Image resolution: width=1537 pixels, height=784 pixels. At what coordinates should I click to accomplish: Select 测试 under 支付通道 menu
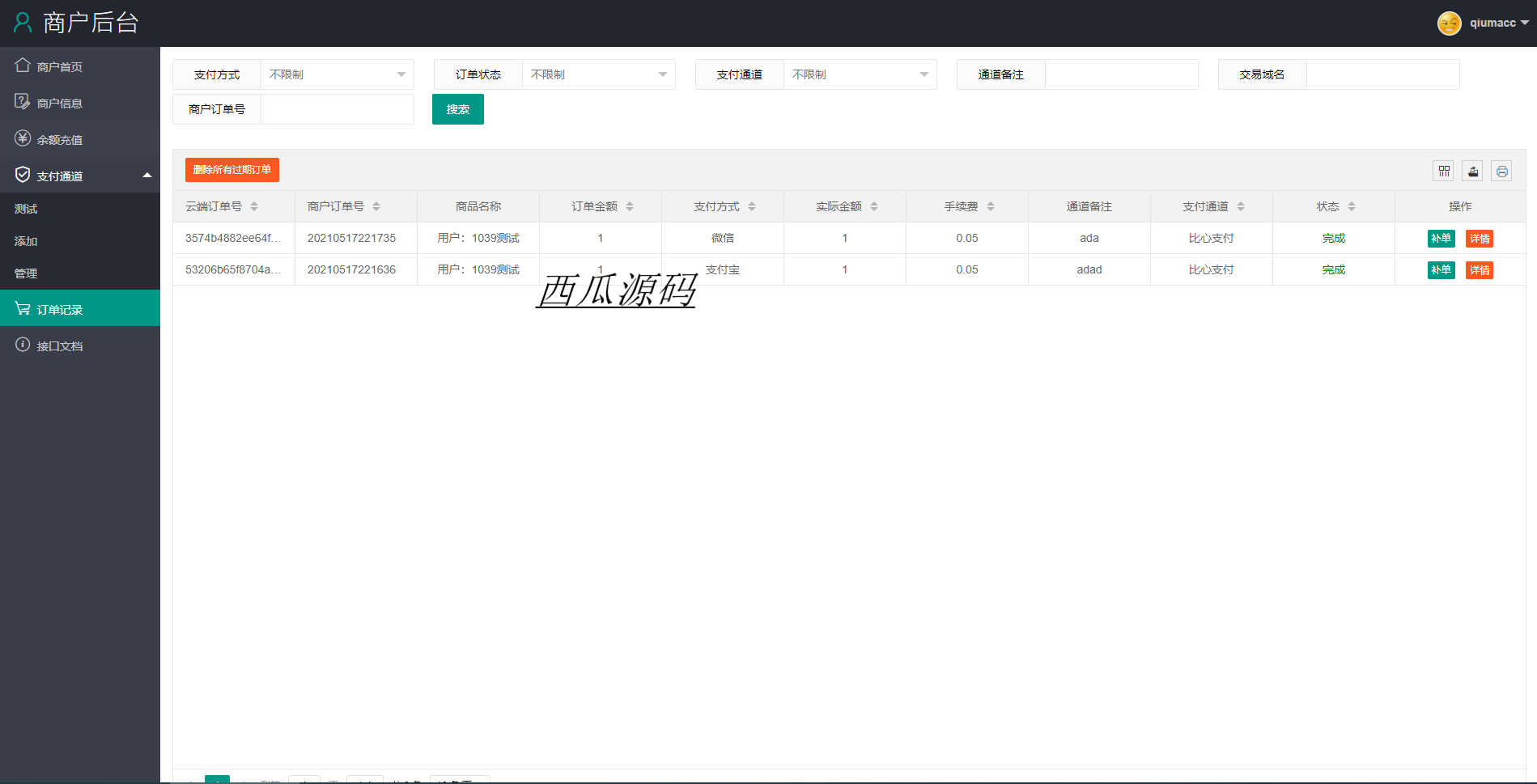coord(26,208)
